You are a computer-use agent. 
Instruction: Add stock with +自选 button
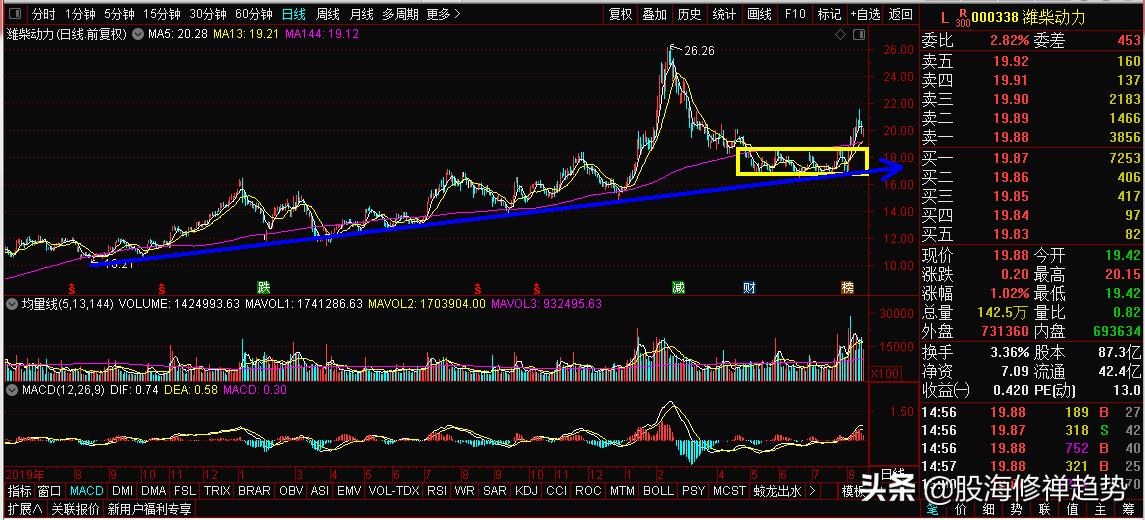coord(865,14)
